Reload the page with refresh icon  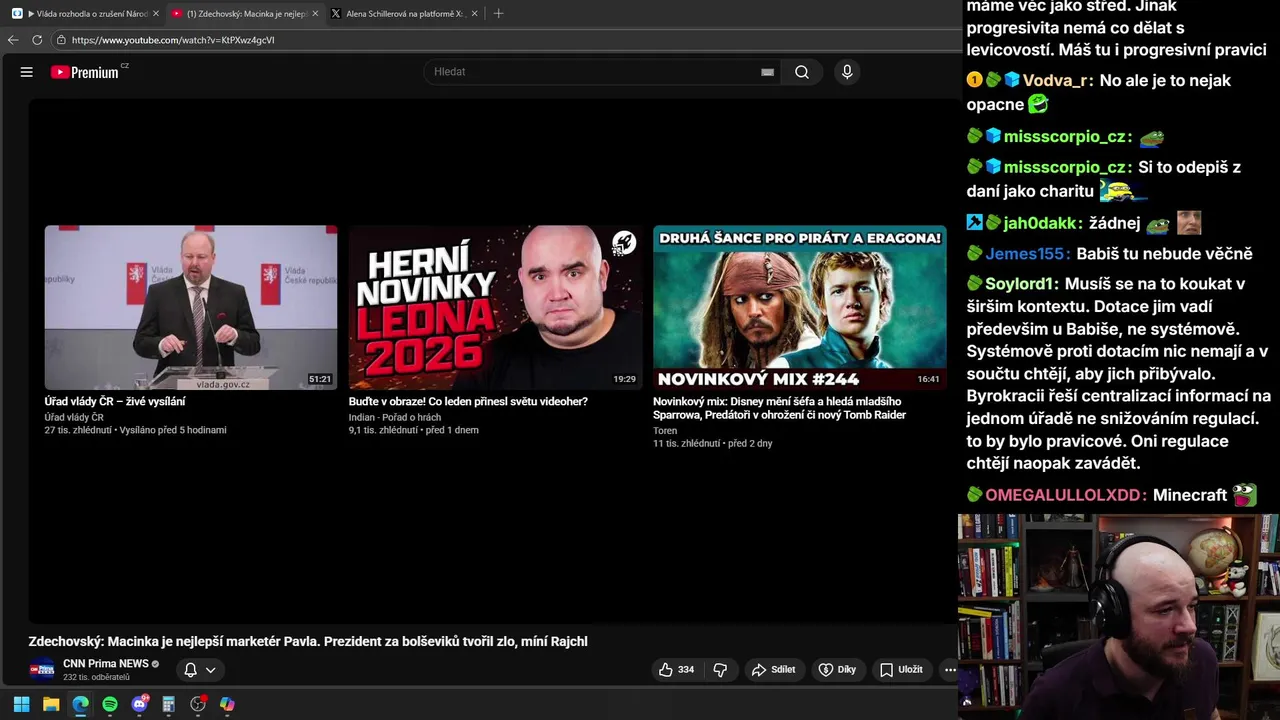coord(37,40)
